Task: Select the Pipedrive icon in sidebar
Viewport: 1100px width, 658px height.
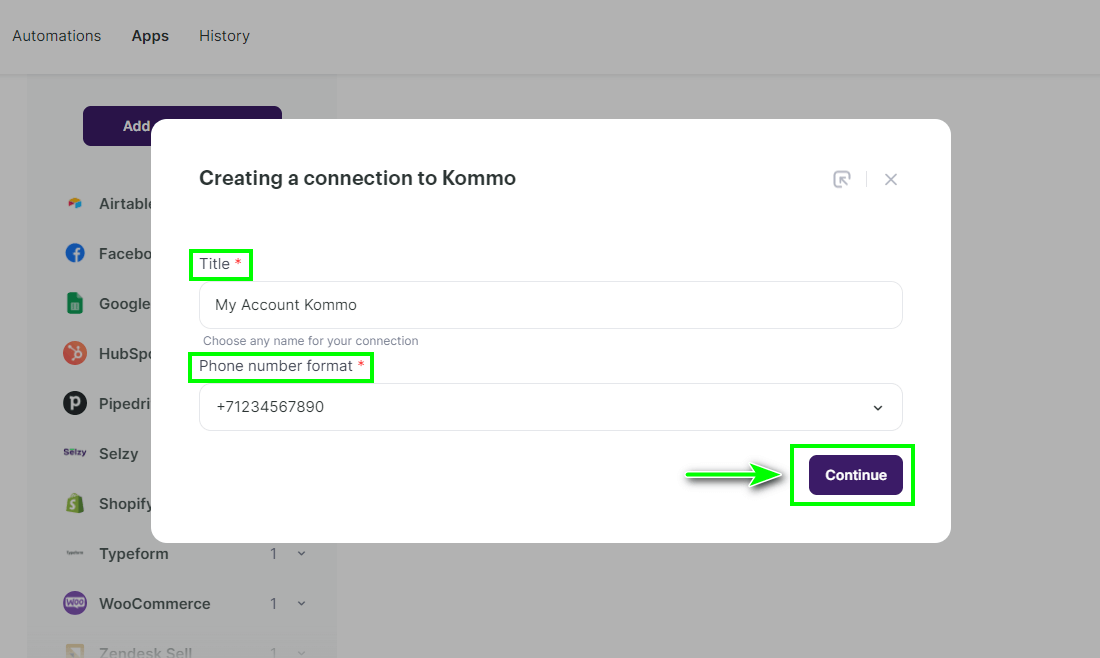Action: coord(75,403)
